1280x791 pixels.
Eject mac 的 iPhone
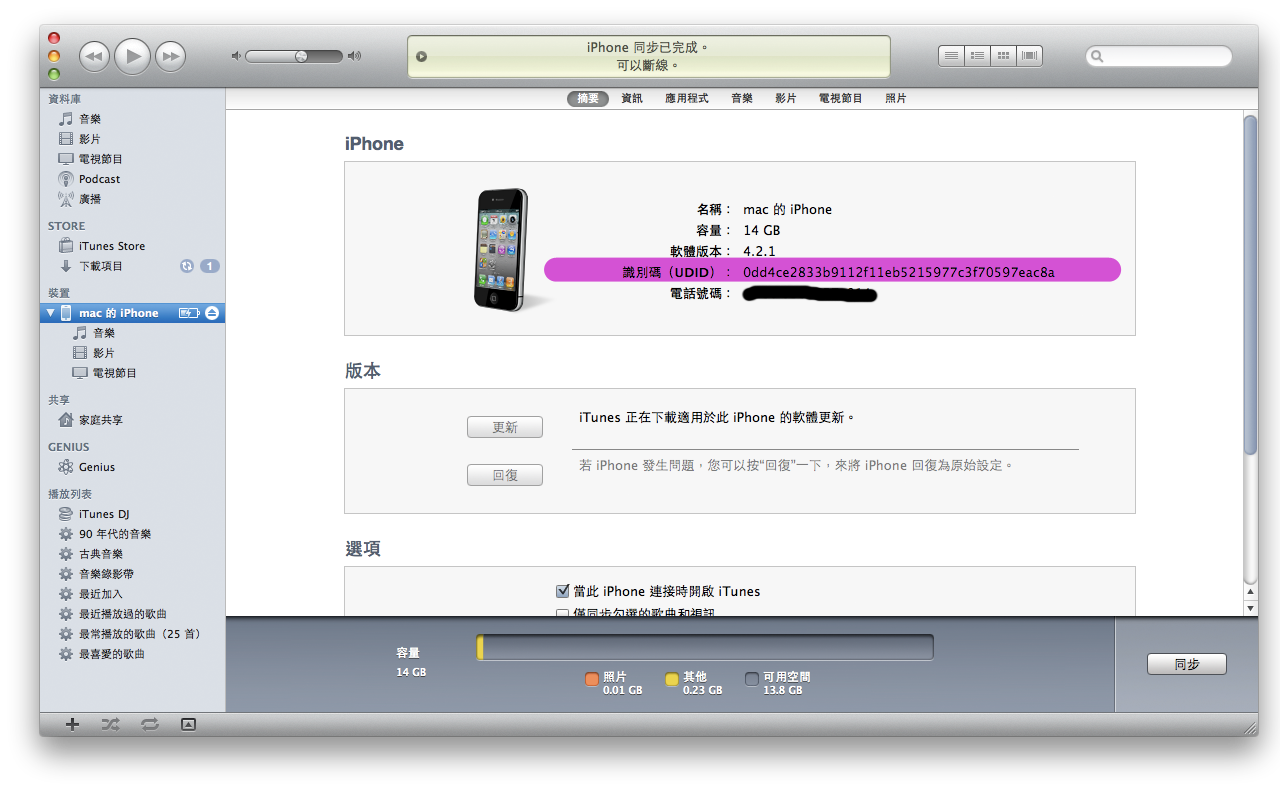click(x=211, y=313)
